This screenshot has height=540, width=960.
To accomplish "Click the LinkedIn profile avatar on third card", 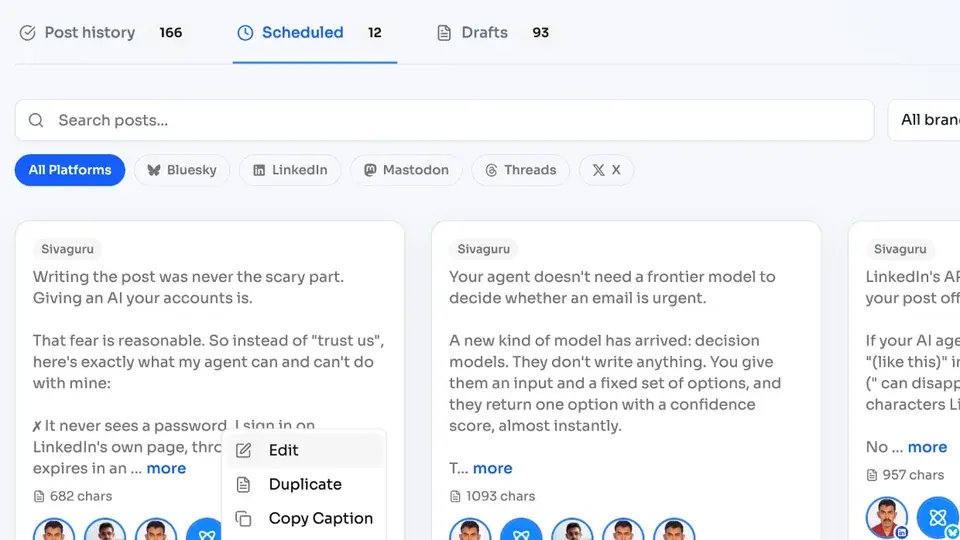I will (x=887, y=517).
